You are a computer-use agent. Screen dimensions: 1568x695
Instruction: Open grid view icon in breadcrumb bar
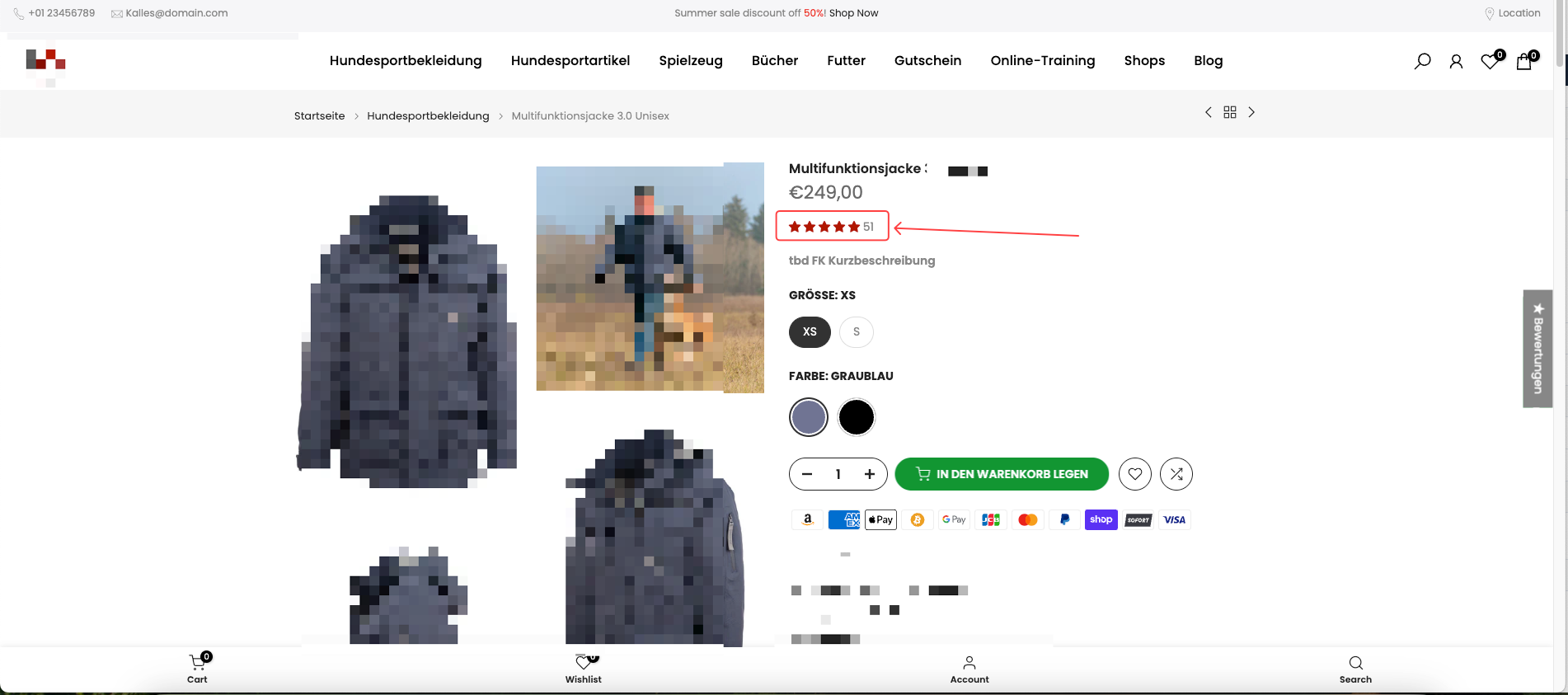(x=1230, y=112)
